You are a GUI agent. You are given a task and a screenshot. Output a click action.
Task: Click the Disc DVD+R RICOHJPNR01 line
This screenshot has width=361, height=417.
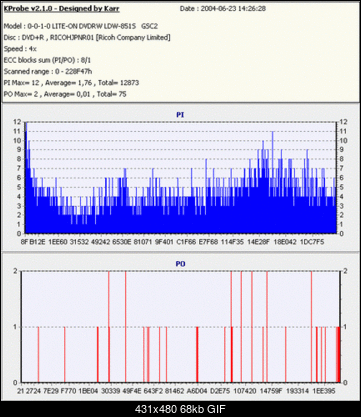click(87, 37)
